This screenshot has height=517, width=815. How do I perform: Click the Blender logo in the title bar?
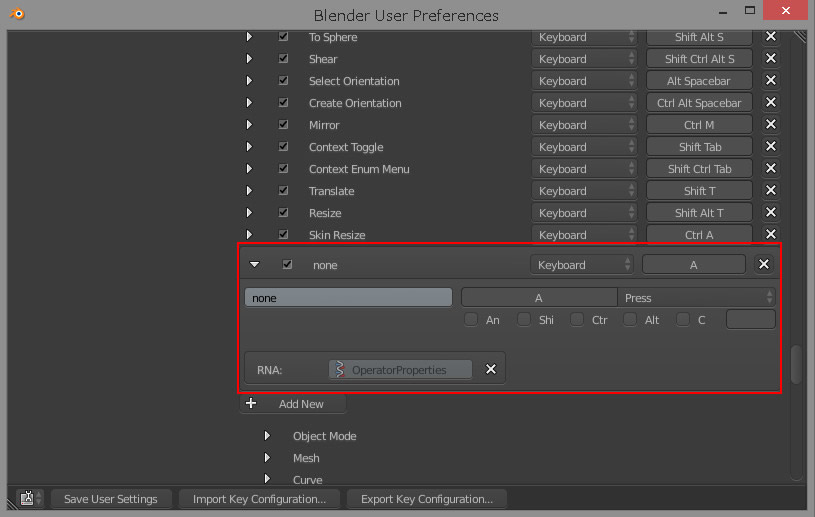(18, 14)
